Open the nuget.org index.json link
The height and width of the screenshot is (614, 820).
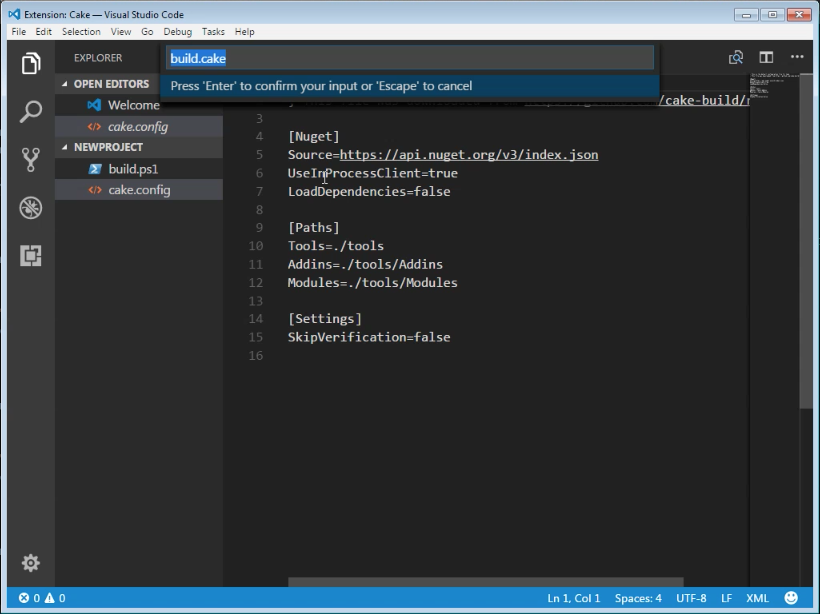tap(469, 155)
